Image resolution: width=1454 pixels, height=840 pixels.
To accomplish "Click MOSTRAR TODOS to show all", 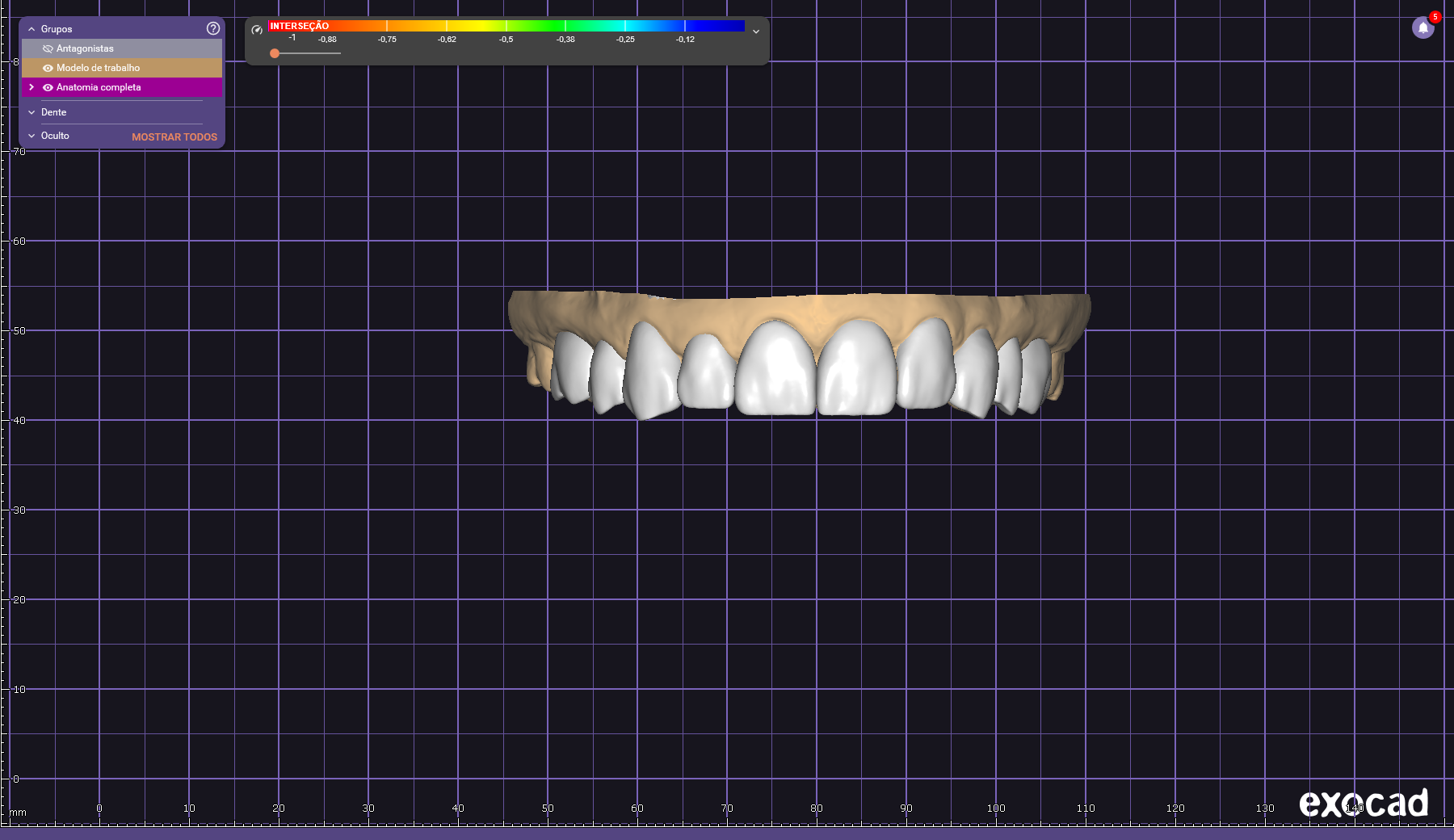I will (174, 136).
